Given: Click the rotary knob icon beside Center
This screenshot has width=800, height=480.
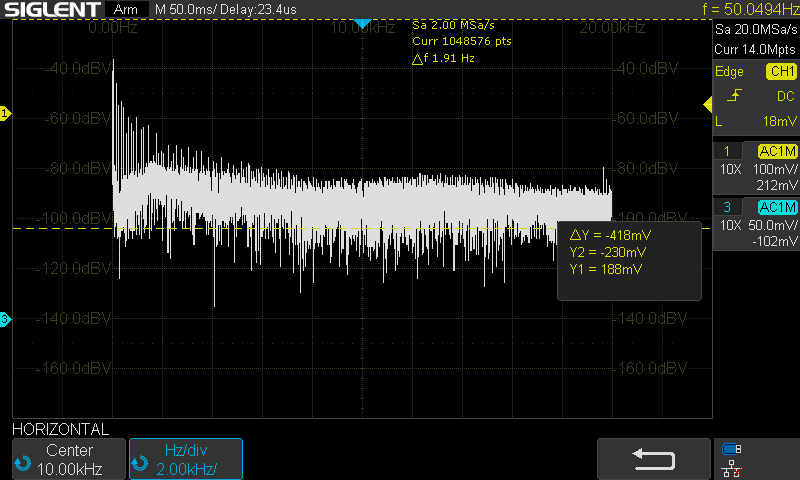Looking at the screenshot, I should point(23,464).
